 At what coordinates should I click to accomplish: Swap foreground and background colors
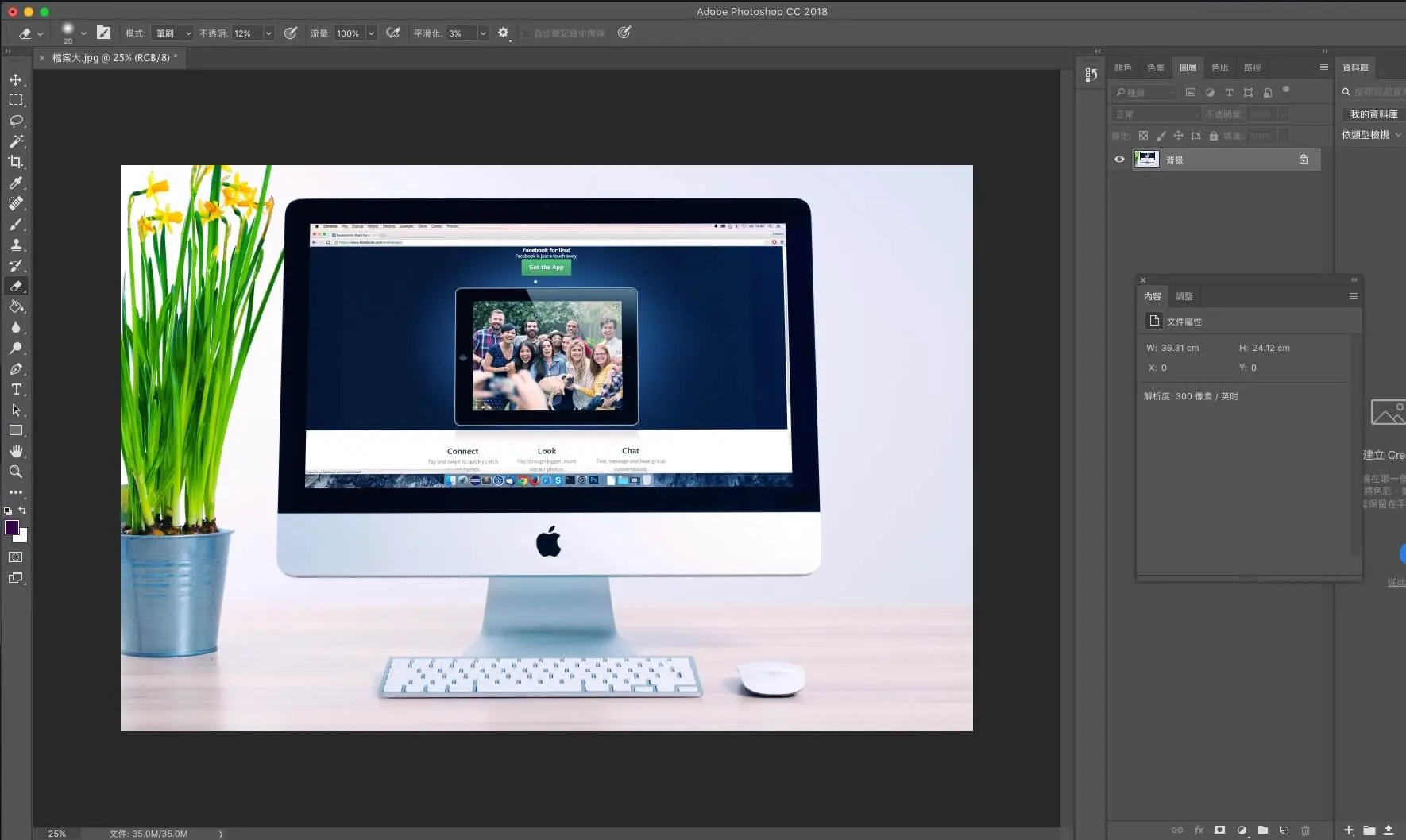pyautogui.click(x=22, y=511)
